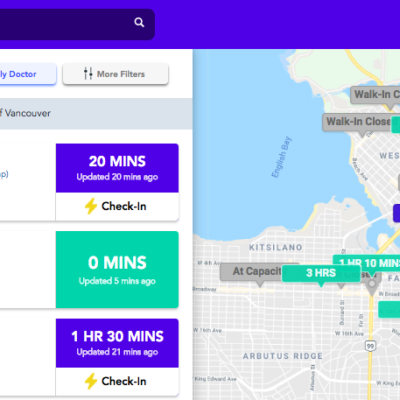Toggle the Family Doctor filter
The image size is (400, 400).
click(28, 74)
